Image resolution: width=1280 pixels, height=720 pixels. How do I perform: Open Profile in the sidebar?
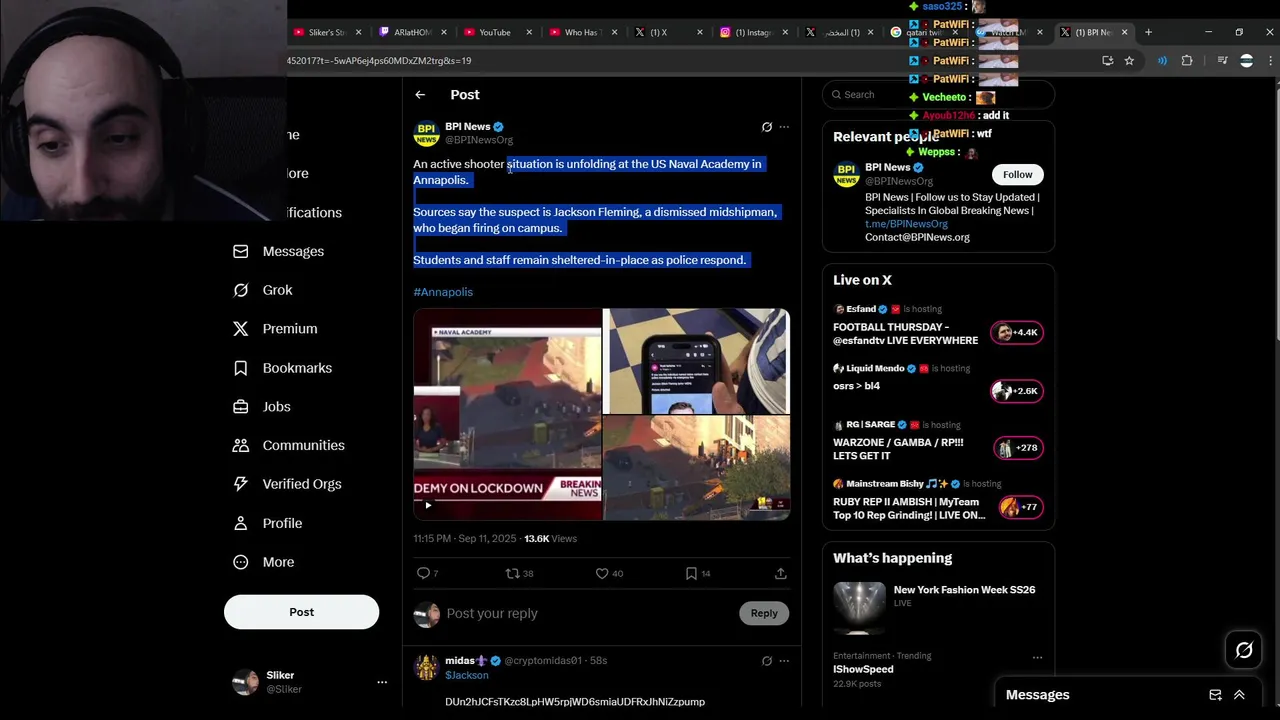(x=282, y=523)
